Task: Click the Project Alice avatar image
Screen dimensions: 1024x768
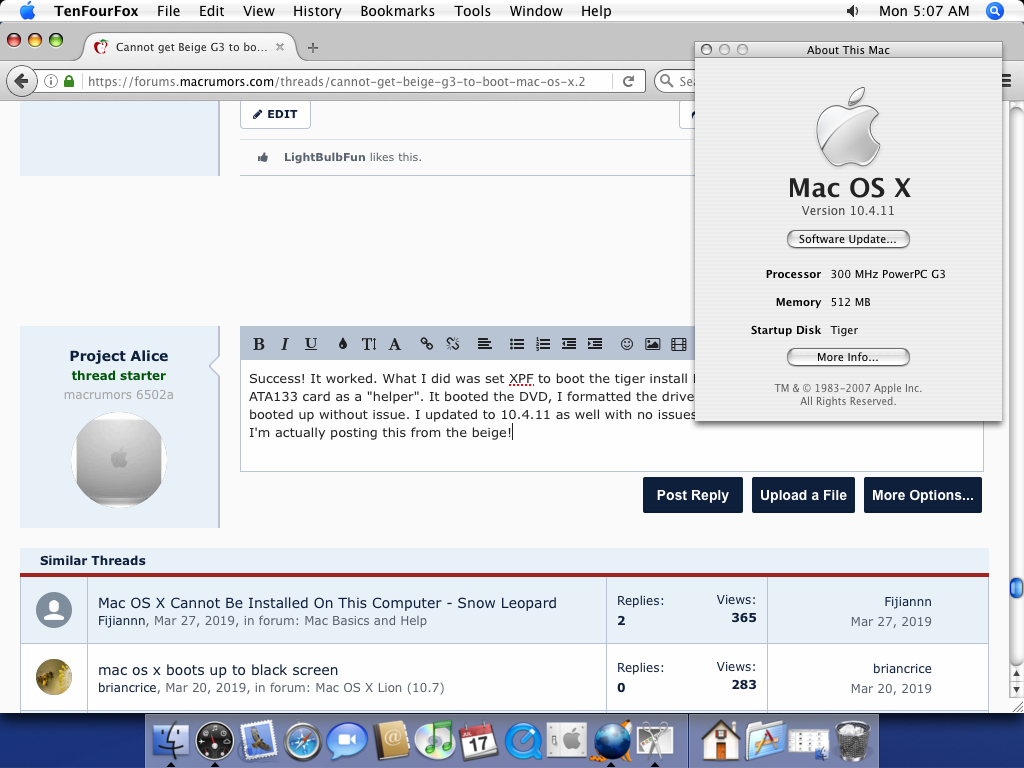Action: 119,460
